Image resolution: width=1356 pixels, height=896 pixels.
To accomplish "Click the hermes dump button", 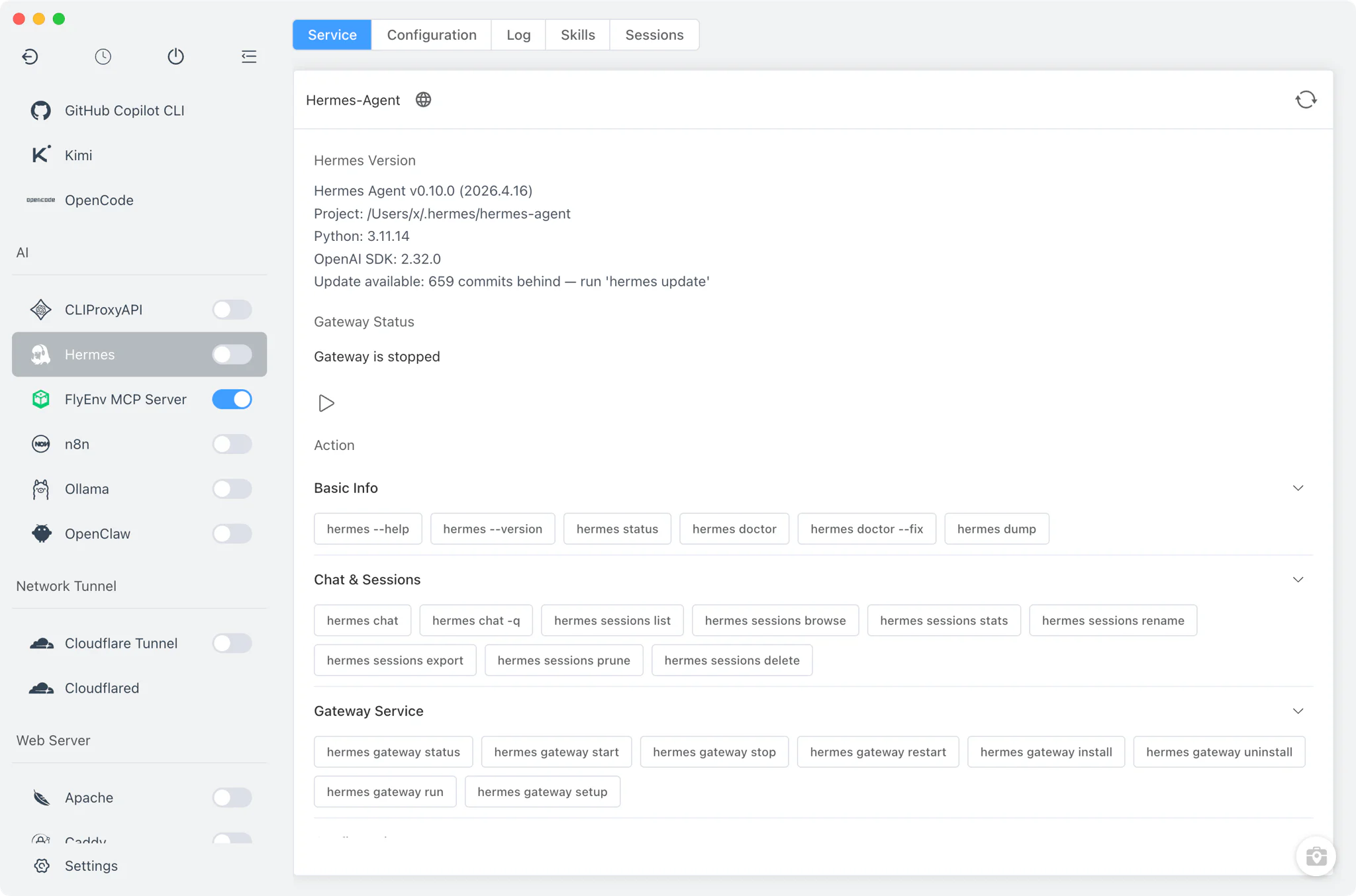I will point(996,529).
